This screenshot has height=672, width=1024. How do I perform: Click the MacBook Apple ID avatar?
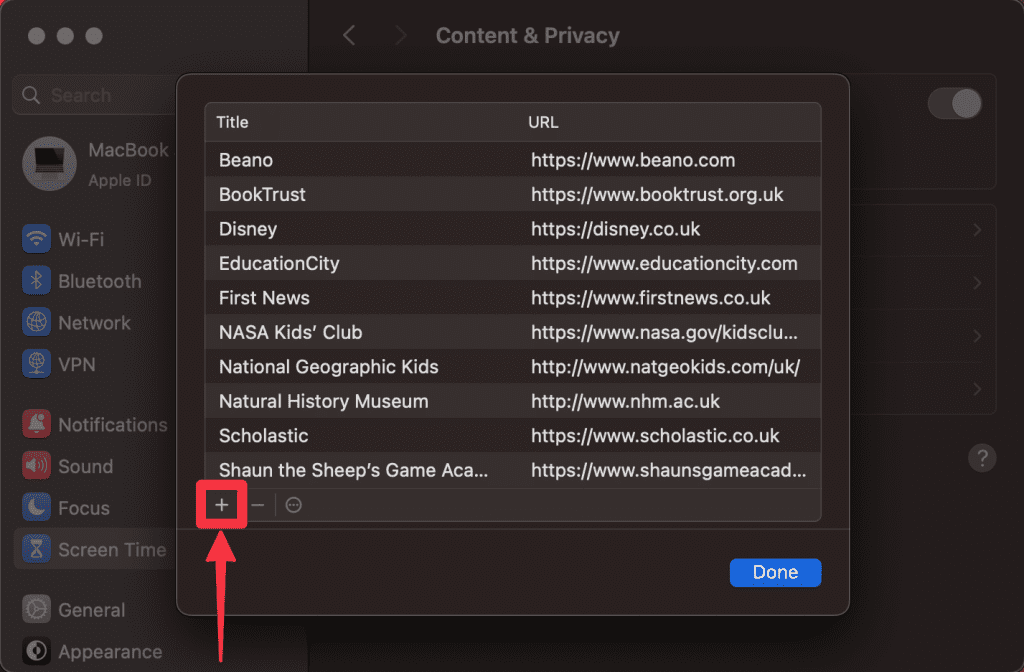pos(50,163)
